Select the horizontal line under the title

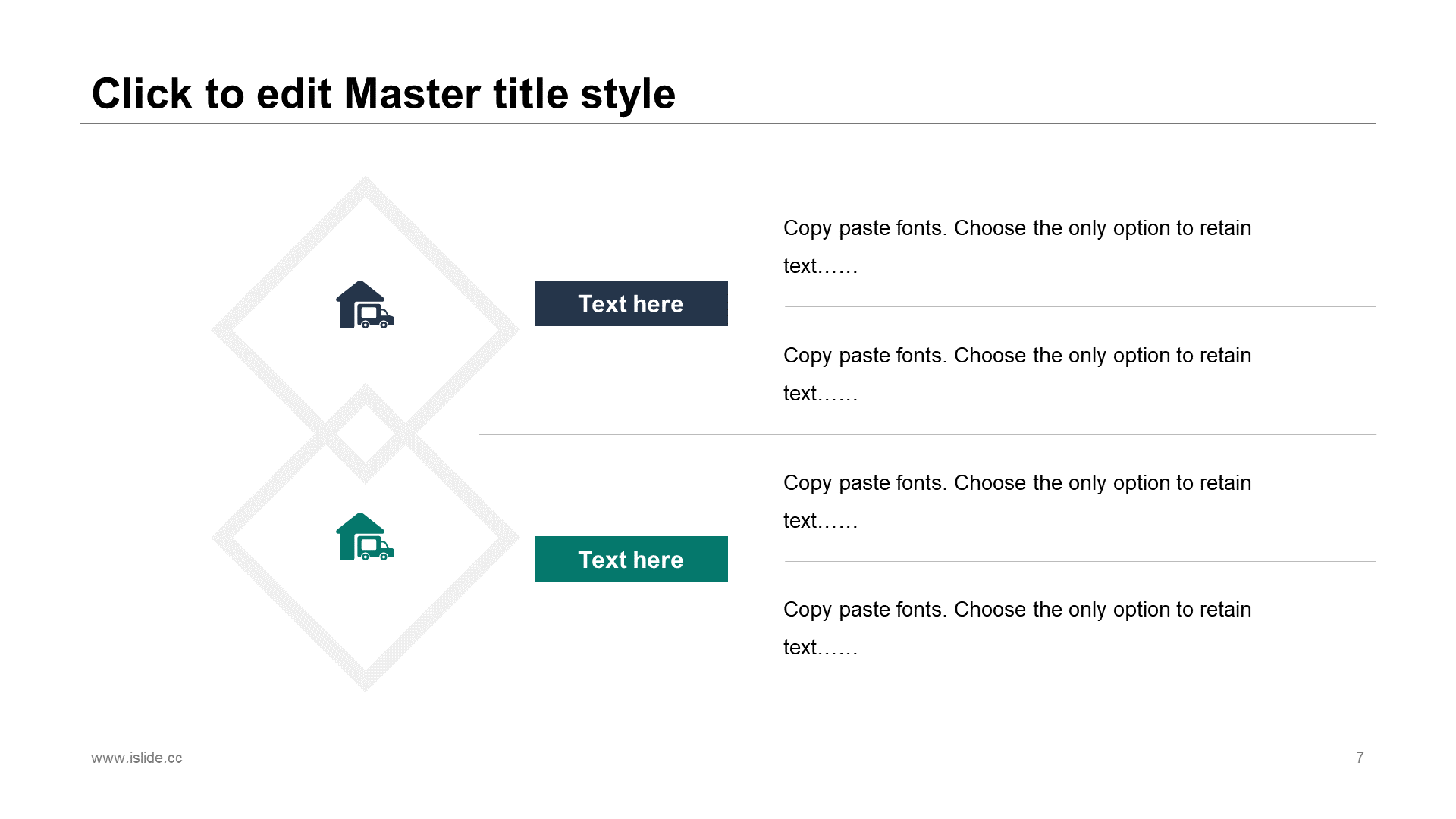727,123
